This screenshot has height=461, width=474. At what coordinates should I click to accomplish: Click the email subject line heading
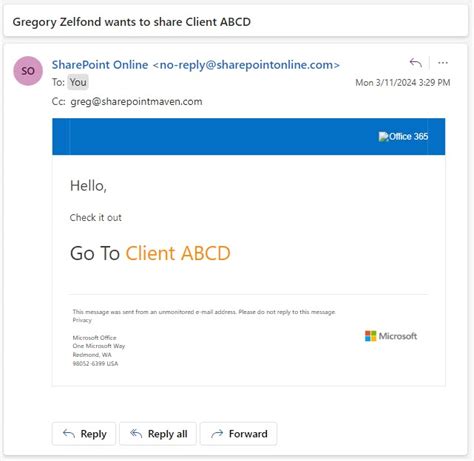pyautogui.click(x=132, y=22)
